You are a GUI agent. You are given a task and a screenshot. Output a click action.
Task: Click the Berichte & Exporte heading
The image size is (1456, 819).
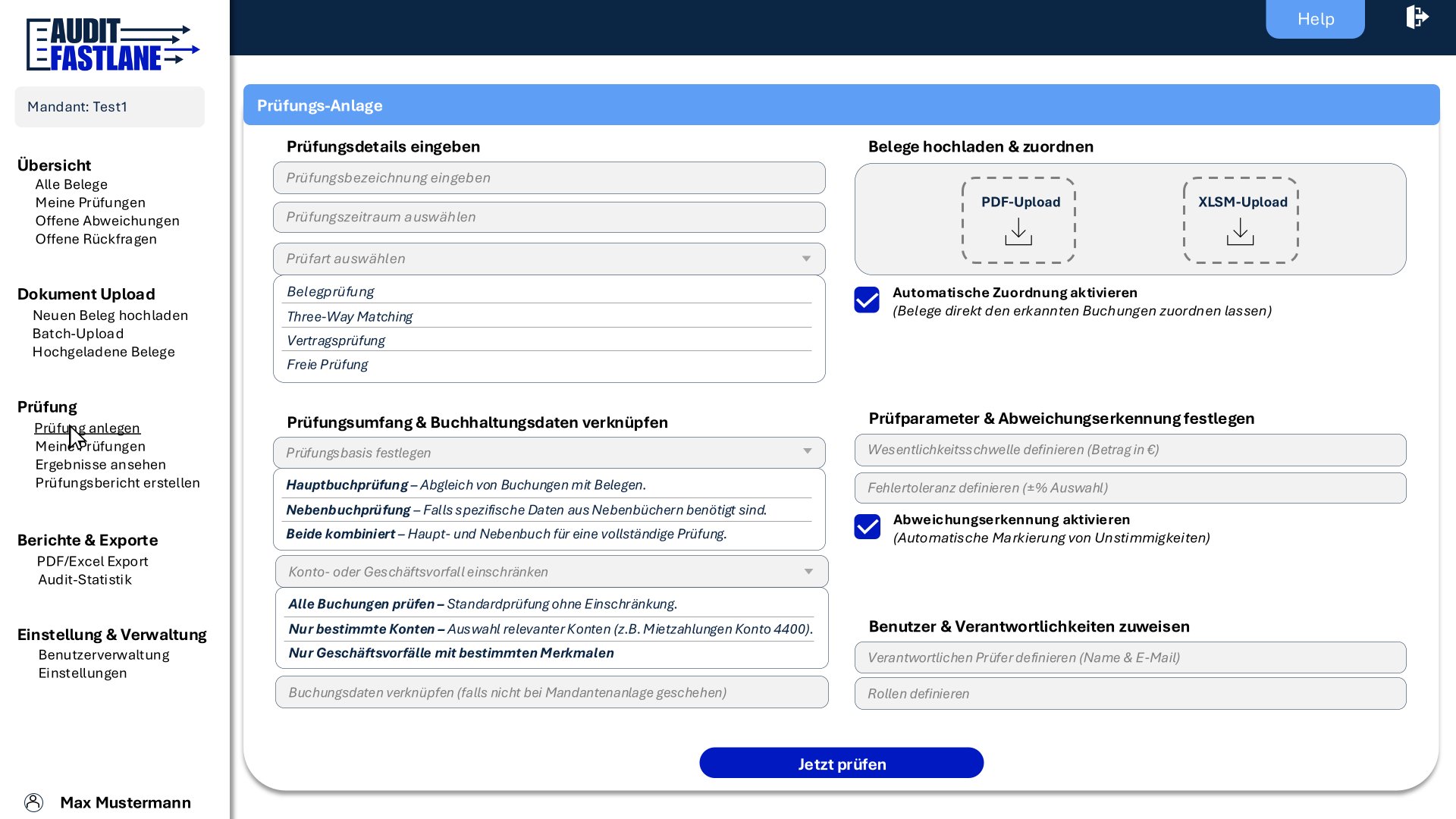pos(88,540)
